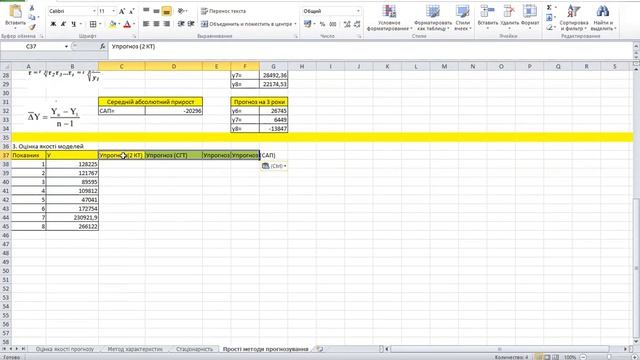Apply yellow fill color bucket

[x=113, y=24]
